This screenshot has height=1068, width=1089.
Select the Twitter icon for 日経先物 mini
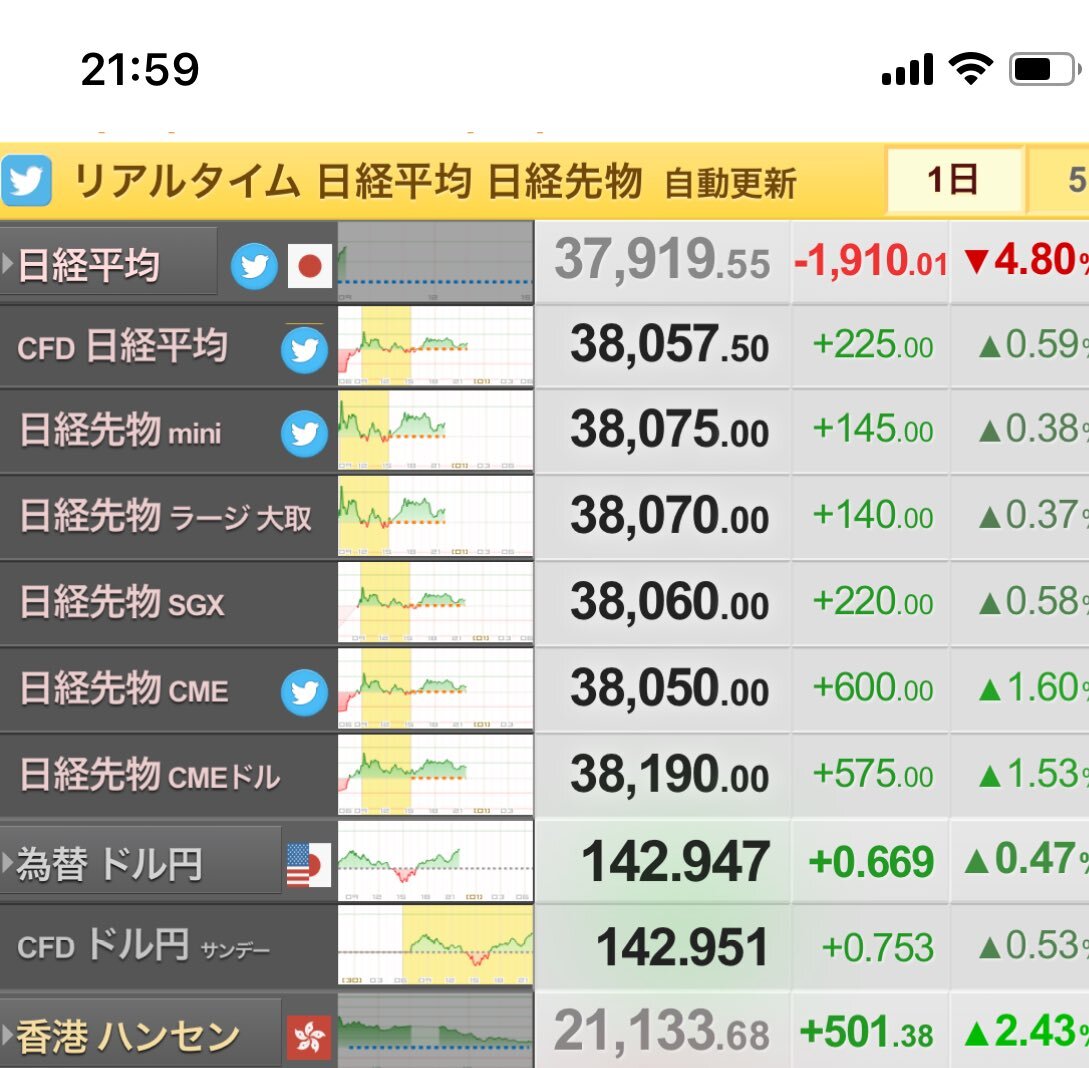pos(303,433)
